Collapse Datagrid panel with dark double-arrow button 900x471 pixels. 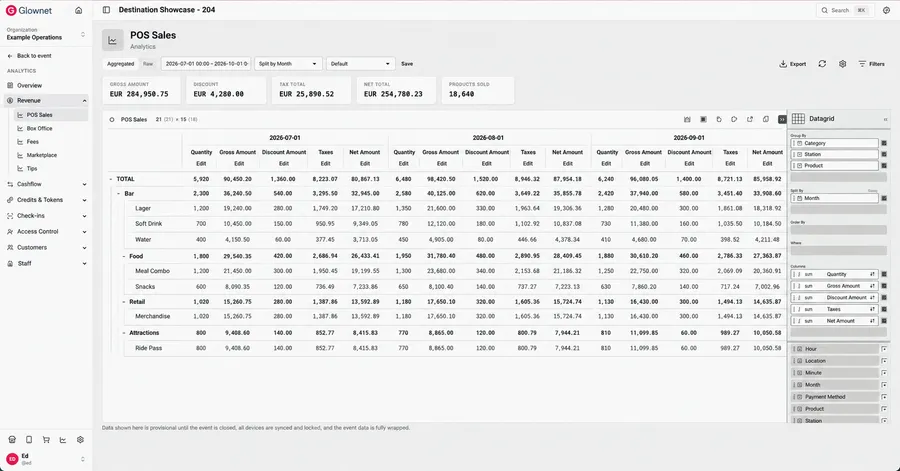point(782,119)
